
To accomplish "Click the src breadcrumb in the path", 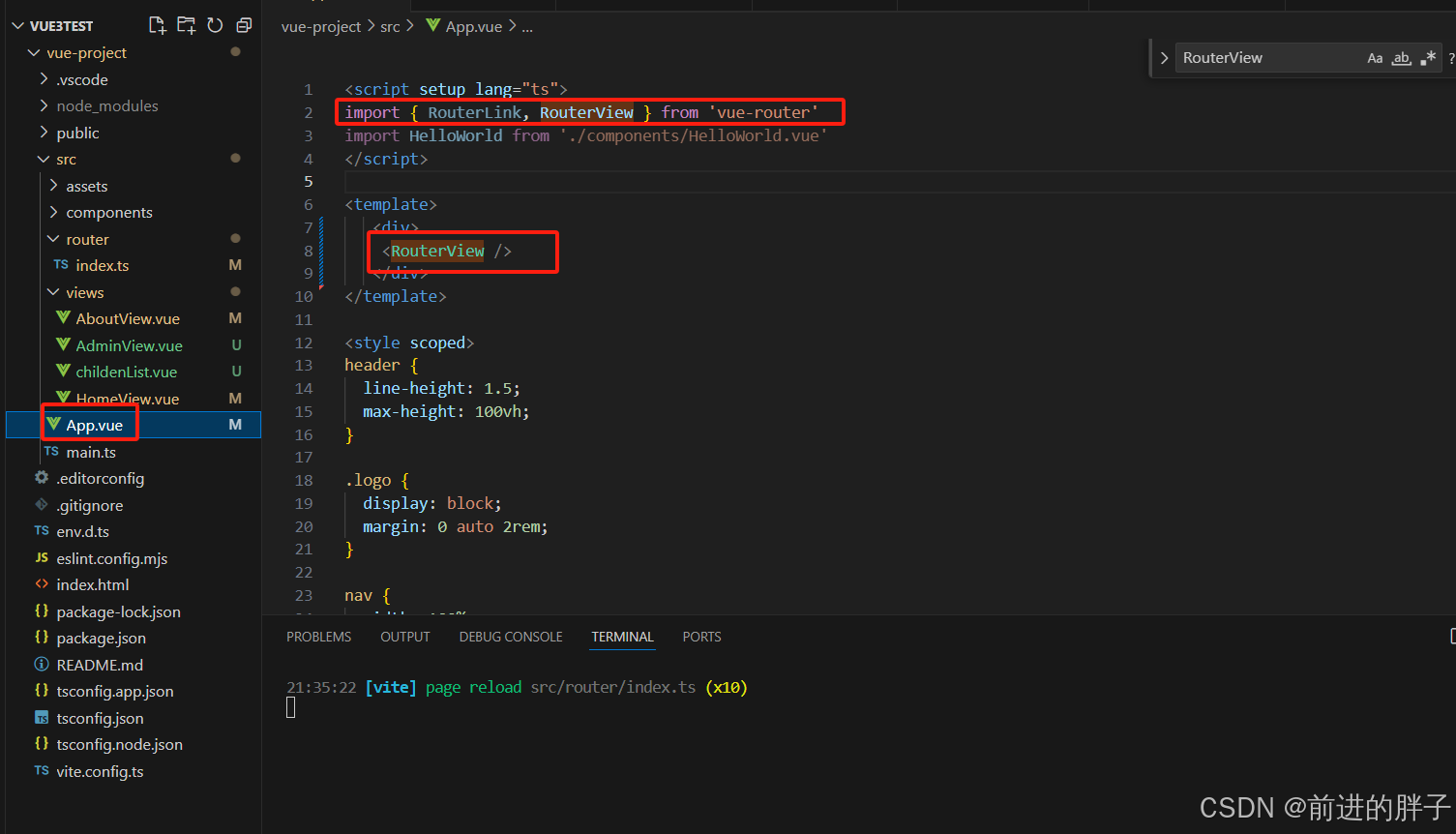I will tap(390, 27).
